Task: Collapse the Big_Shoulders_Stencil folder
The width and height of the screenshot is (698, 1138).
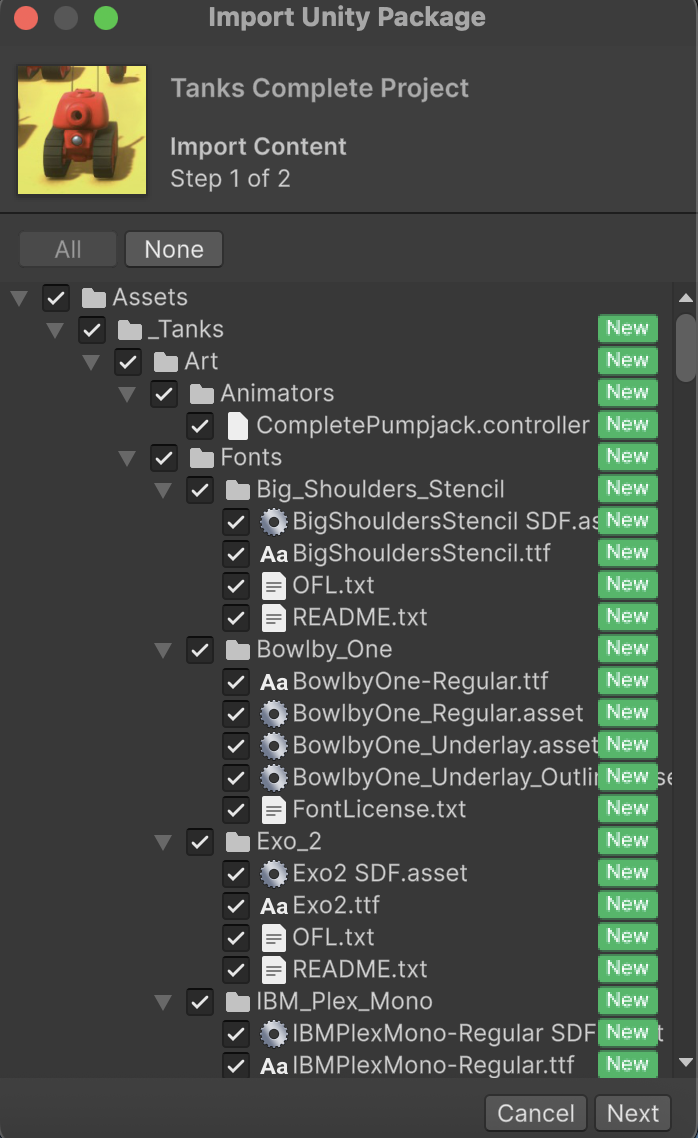Action: pos(163,489)
